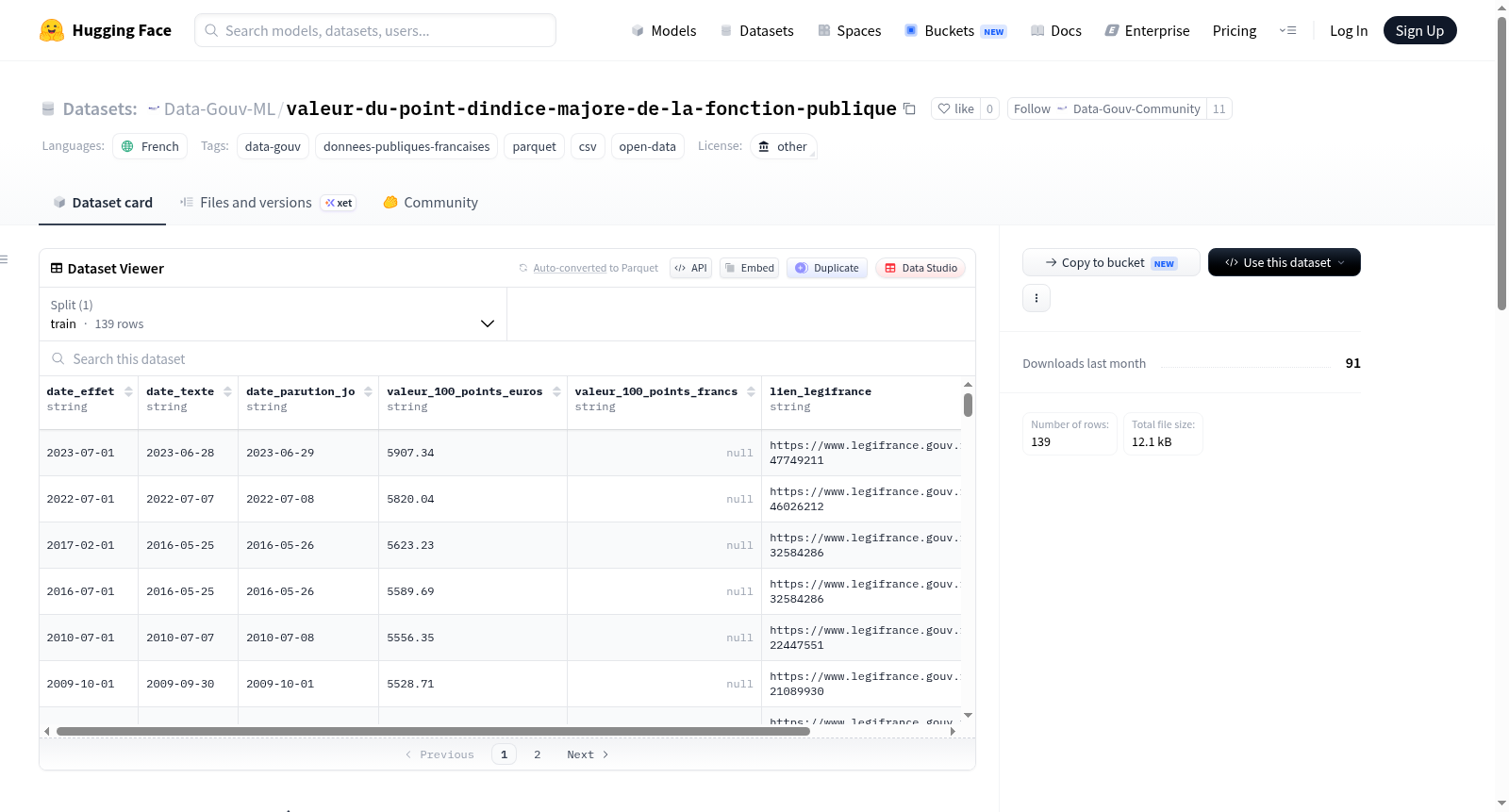Click the Hugging Face logo emoji
This screenshot has height=812, width=1509.
coord(52,30)
